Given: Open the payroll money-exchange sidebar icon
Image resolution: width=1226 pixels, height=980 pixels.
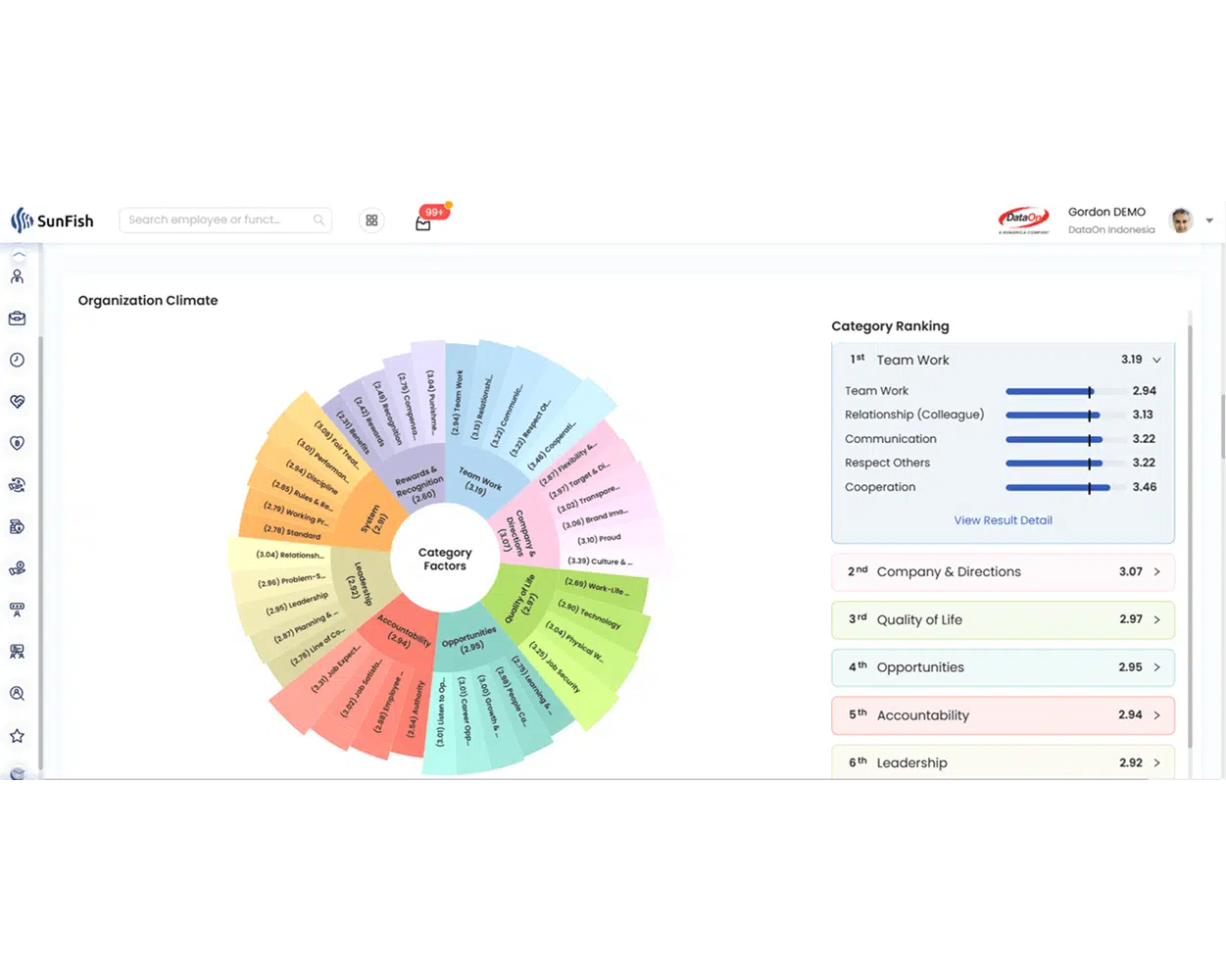Looking at the screenshot, I should 16,484.
